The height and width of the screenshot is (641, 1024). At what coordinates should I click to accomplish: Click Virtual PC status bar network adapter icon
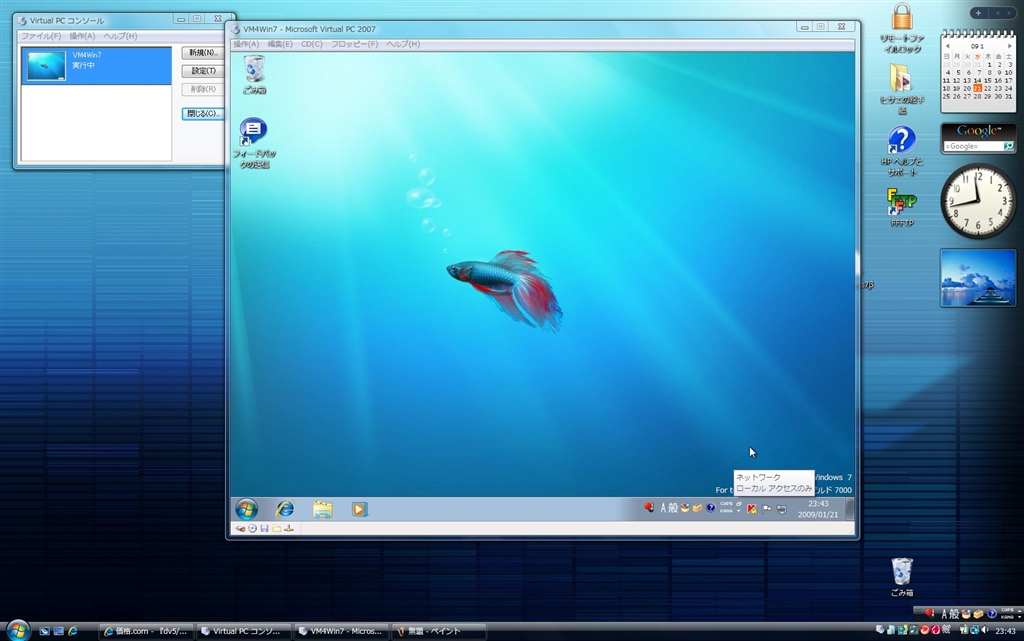(289, 529)
